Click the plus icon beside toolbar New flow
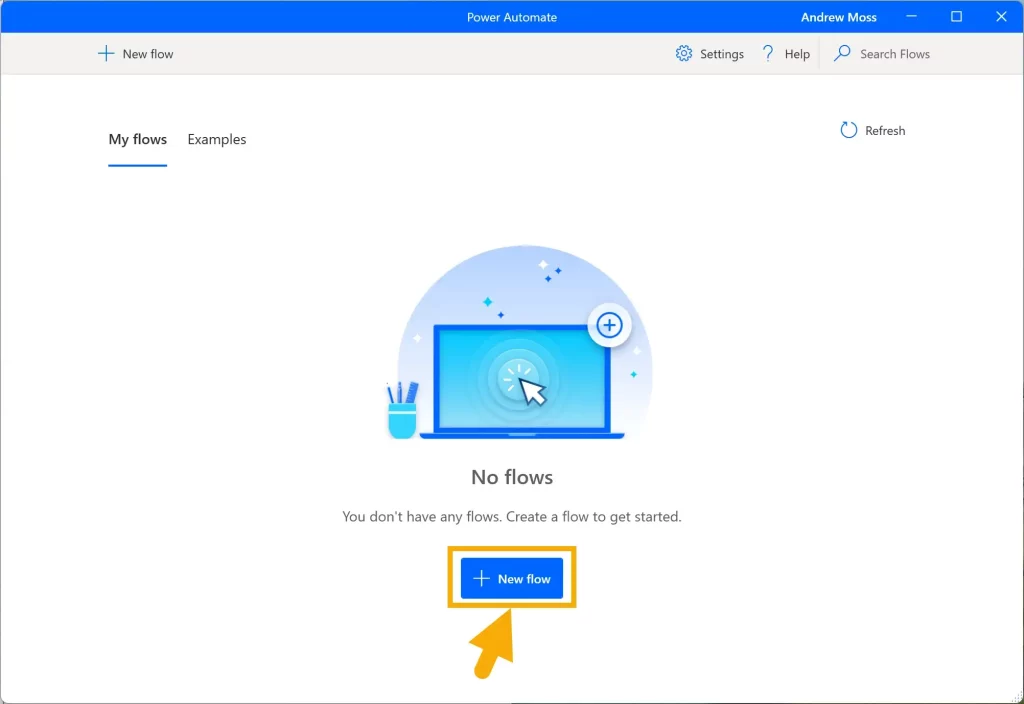 click(x=106, y=54)
